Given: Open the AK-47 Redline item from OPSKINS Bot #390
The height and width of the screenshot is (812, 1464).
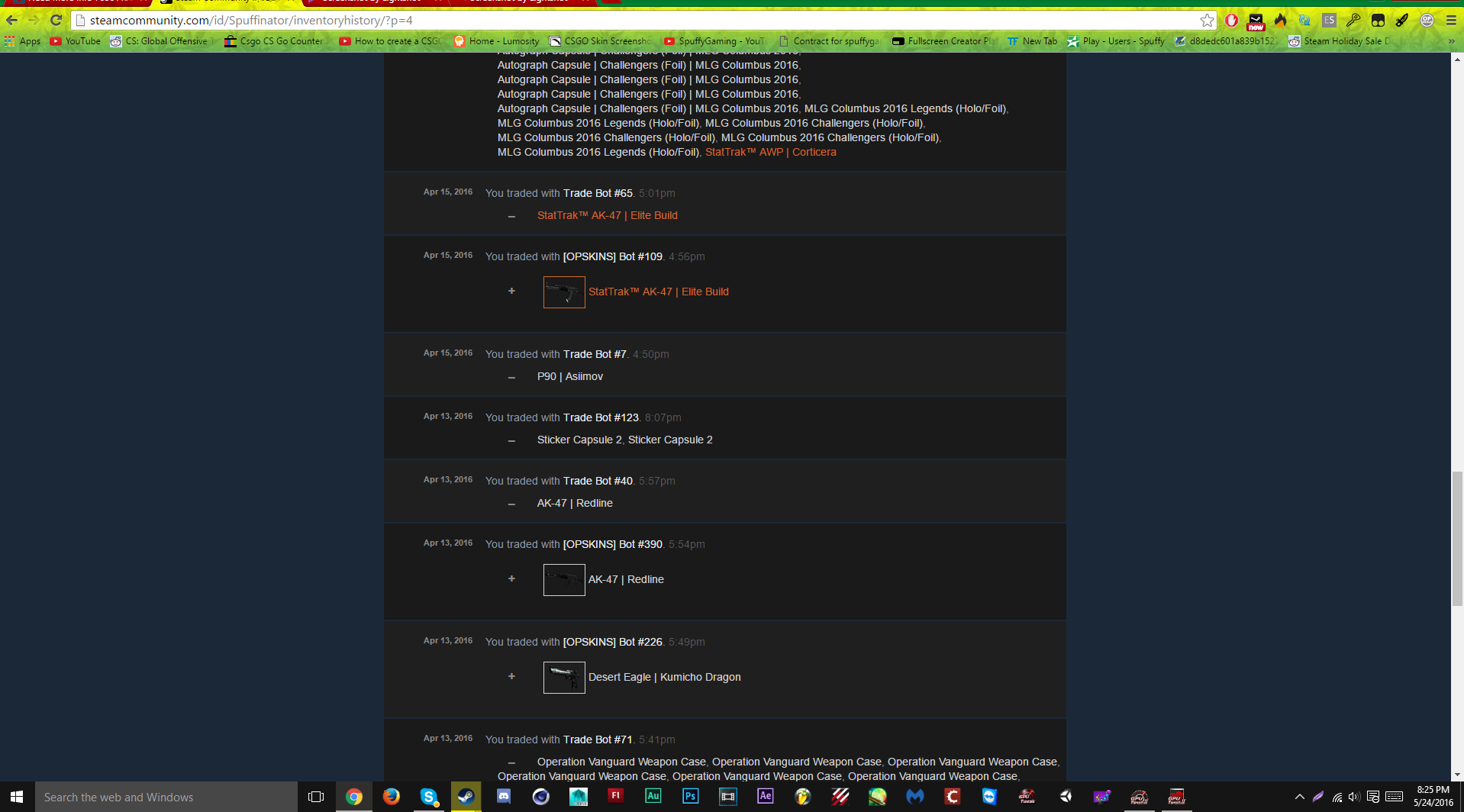Looking at the screenshot, I should click(626, 579).
